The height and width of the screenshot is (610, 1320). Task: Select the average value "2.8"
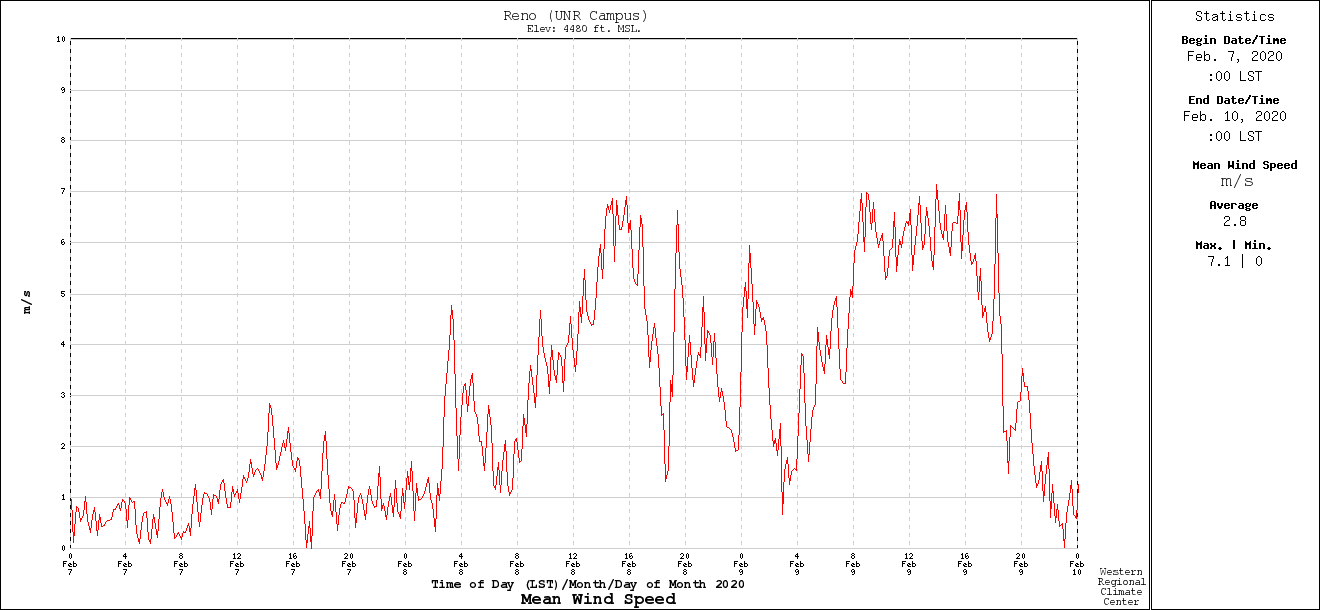1234,222
